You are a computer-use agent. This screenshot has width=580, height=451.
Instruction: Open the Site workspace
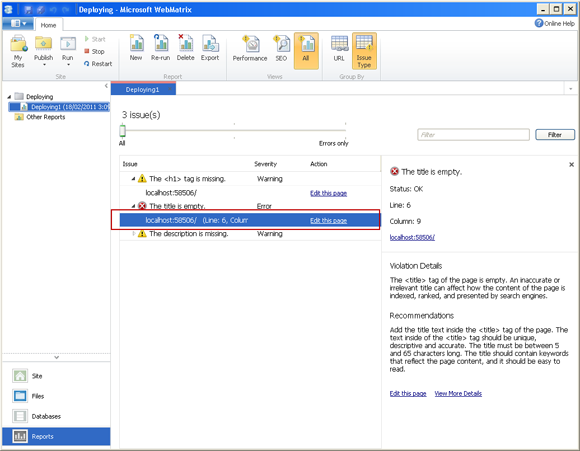coord(56,376)
